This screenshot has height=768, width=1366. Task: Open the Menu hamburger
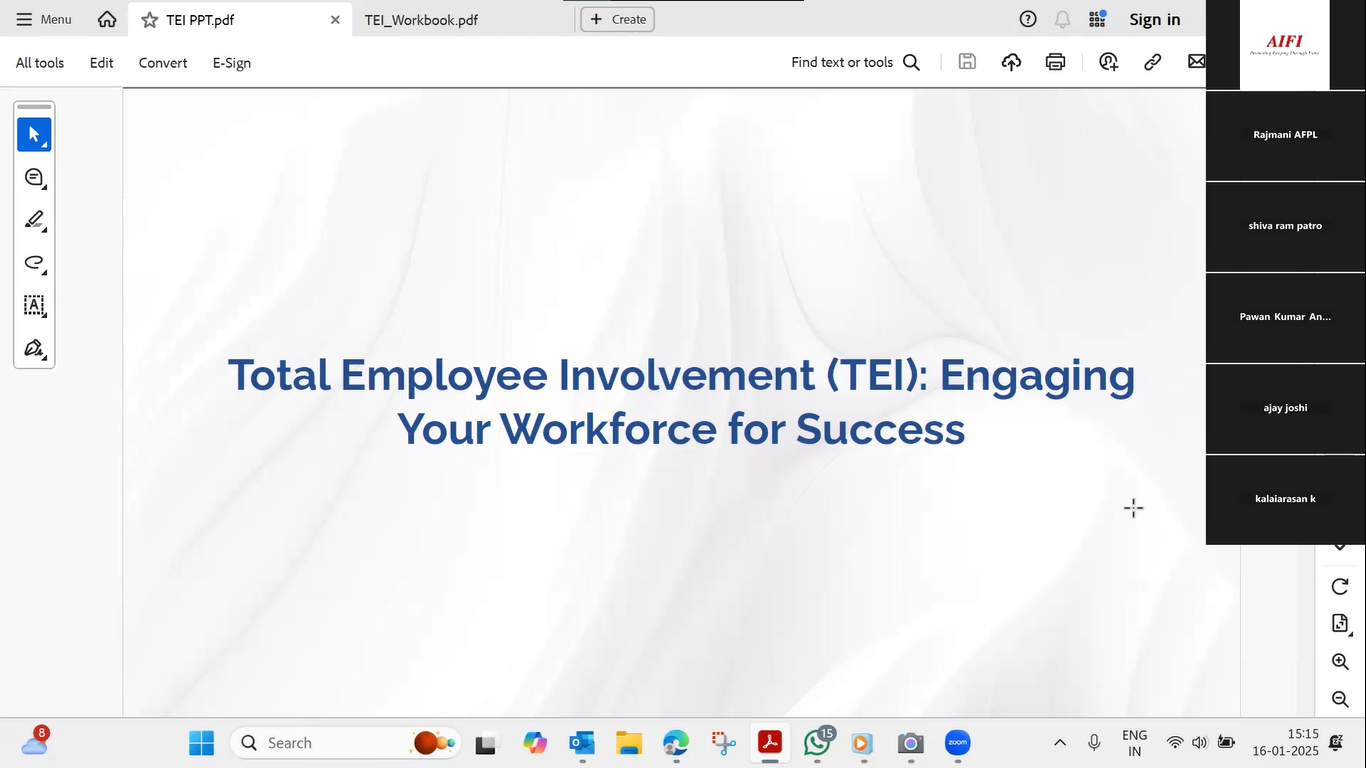click(44, 19)
